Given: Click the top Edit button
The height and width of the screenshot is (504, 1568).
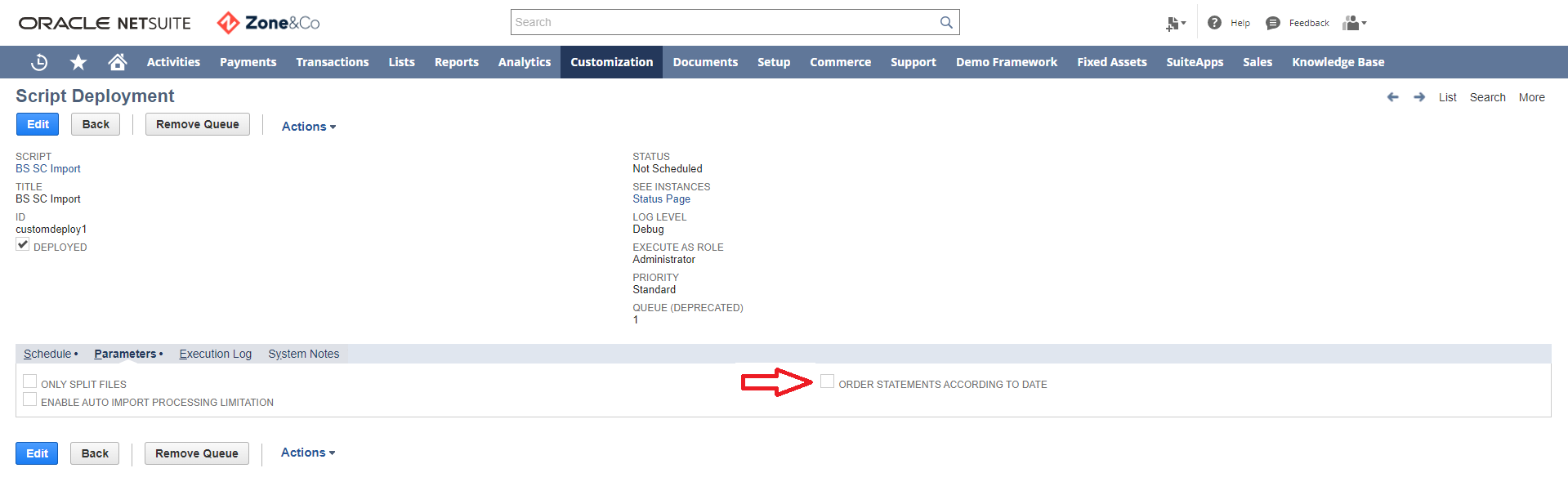Looking at the screenshot, I should pyautogui.click(x=38, y=124).
